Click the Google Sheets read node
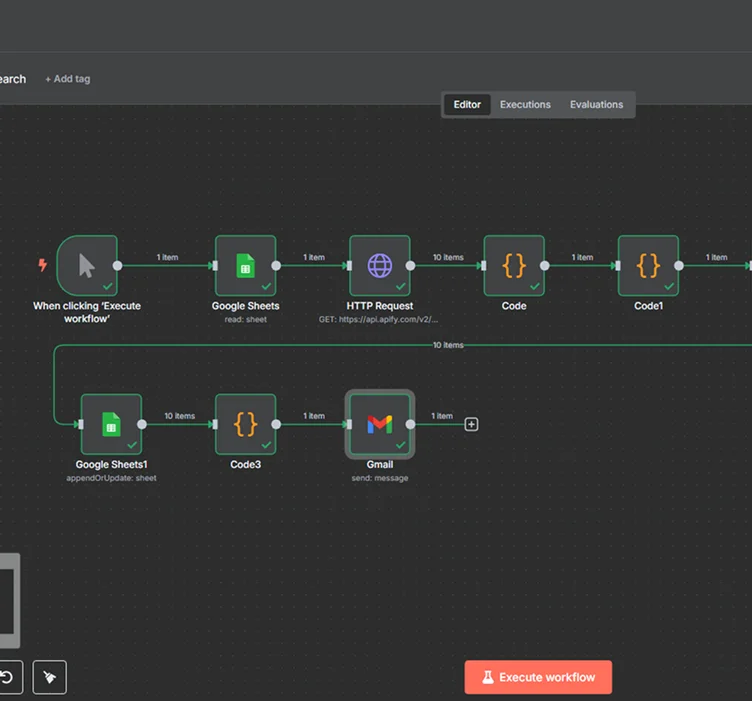The height and width of the screenshot is (701, 752). click(245, 265)
